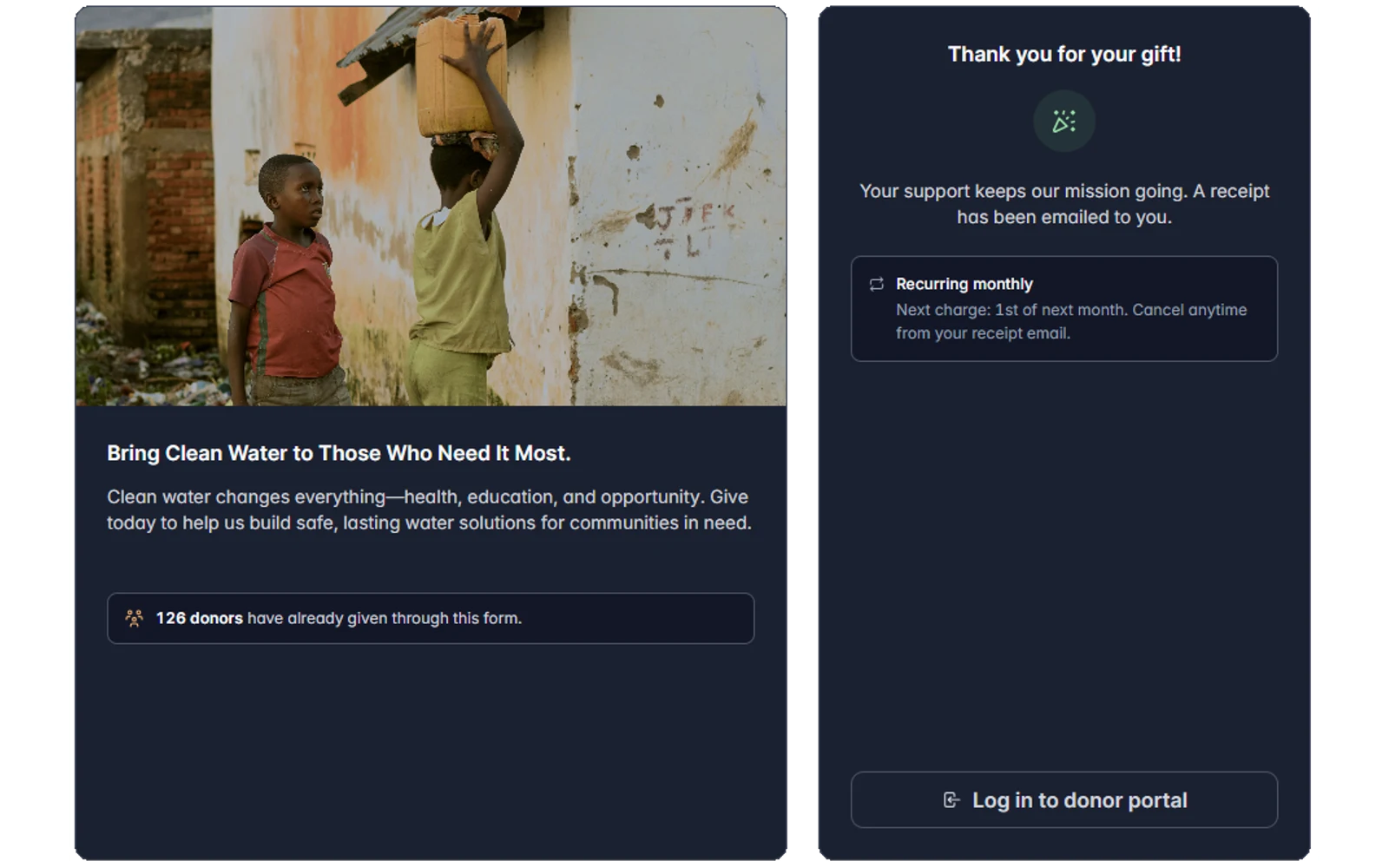The height and width of the screenshot is (868, 1389).
Task: Click the 126 donors bold text
Action: [x=199, y=618]
